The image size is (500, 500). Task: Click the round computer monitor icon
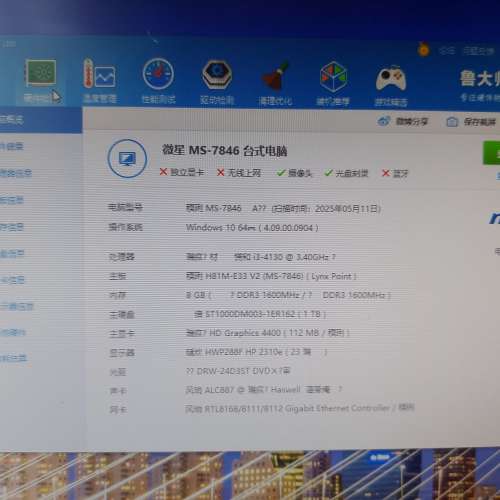click(x=127, y=159)
